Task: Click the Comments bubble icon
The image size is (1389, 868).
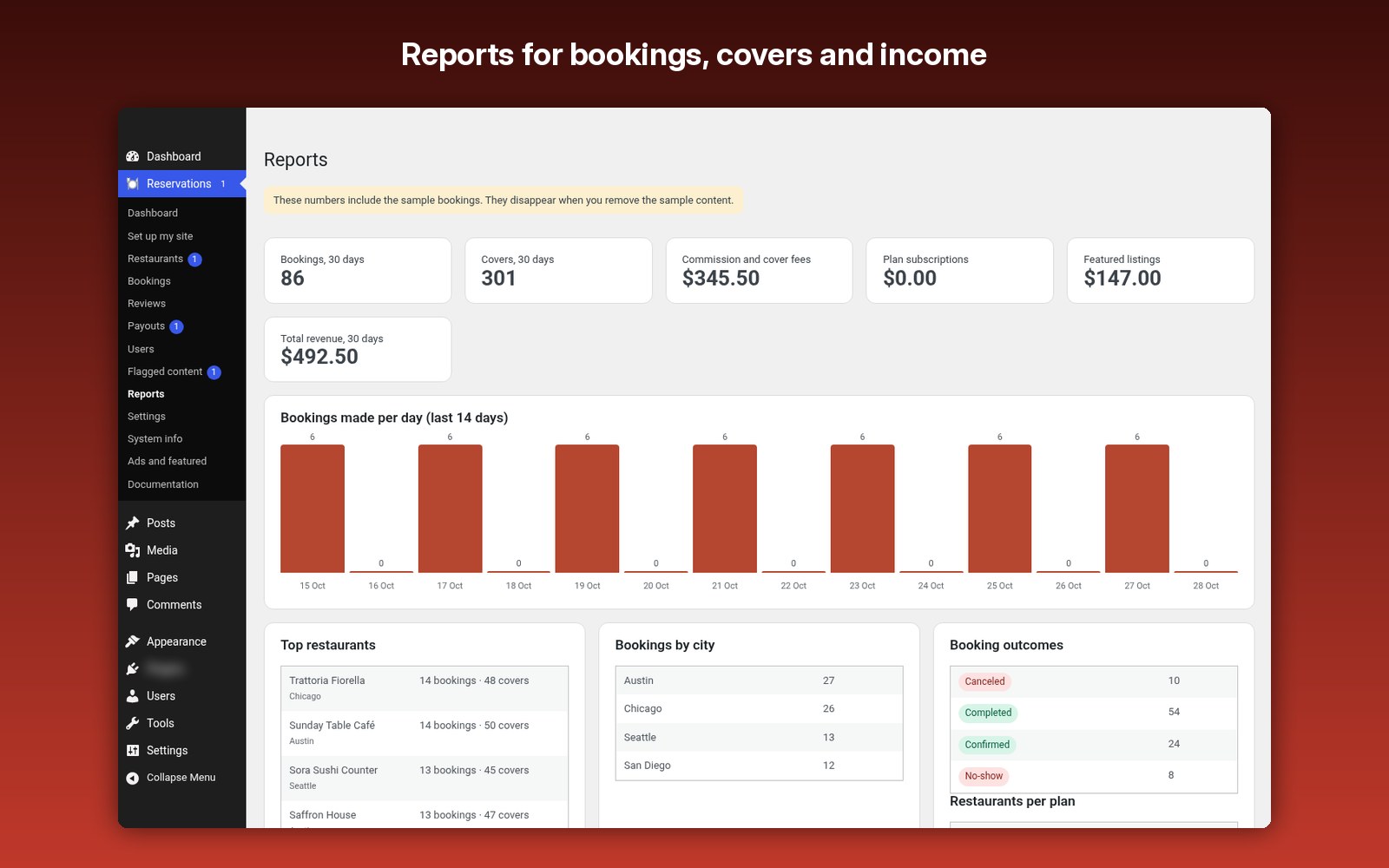Action: coord(133,605)
